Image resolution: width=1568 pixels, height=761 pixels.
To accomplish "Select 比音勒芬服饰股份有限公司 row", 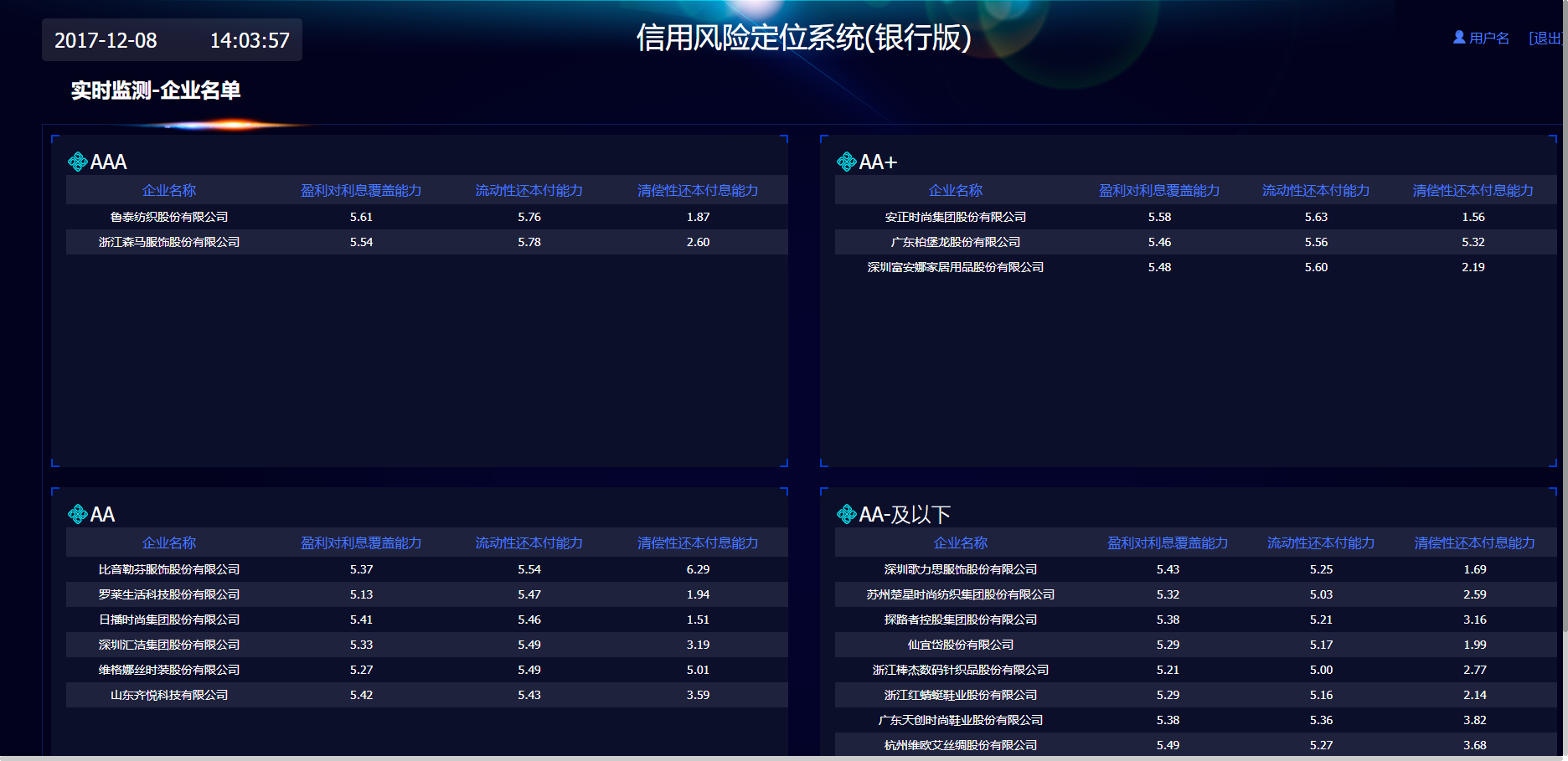I will click(x=427, y=569).
